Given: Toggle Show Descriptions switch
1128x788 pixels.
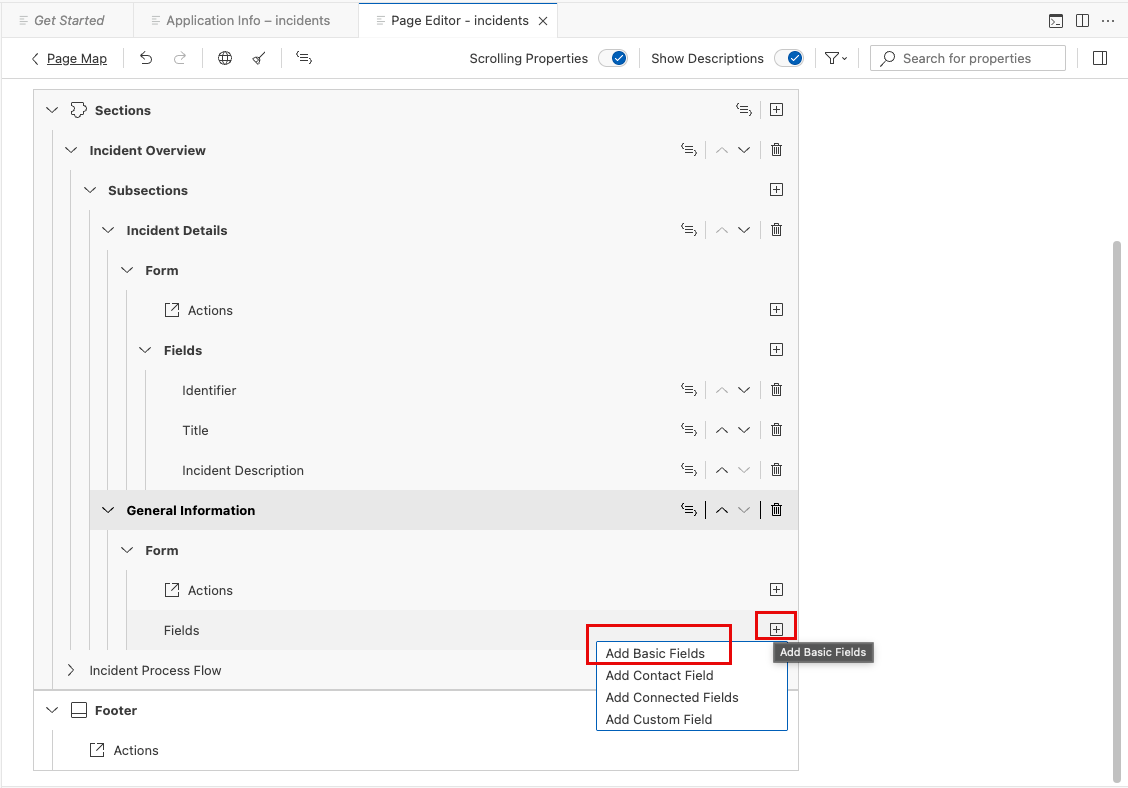Looking at the screenshot, I should pyautogui.click(x=789, y=58).
